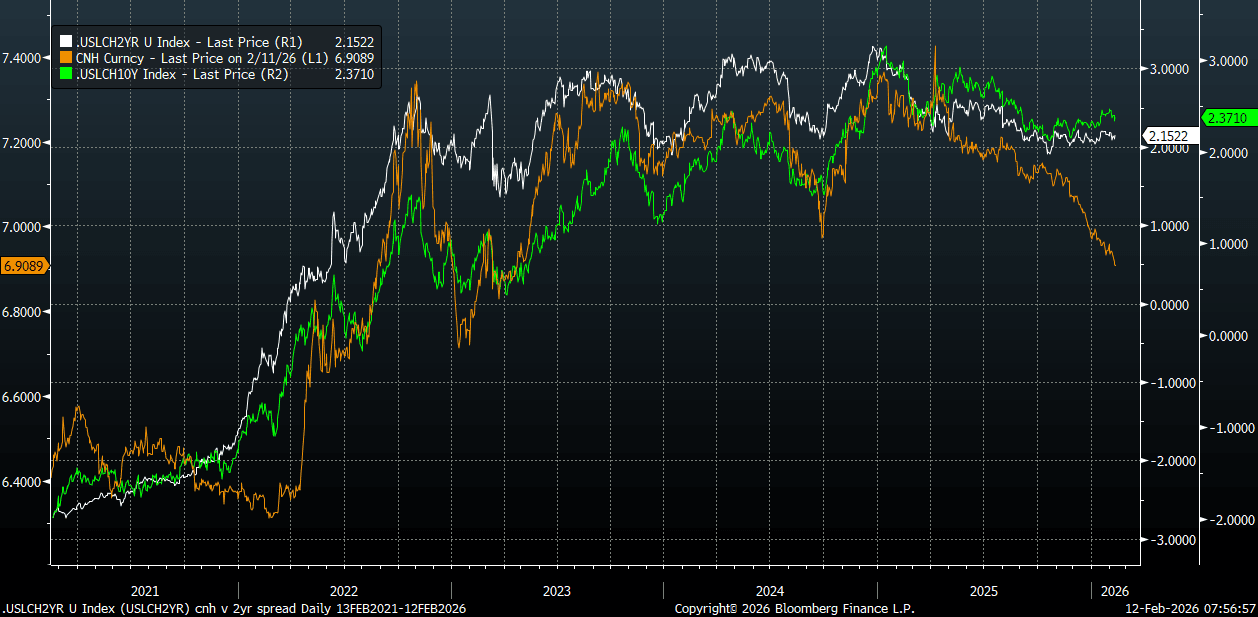Click the 2024 year label on time axis

click(x=770, y=590)
